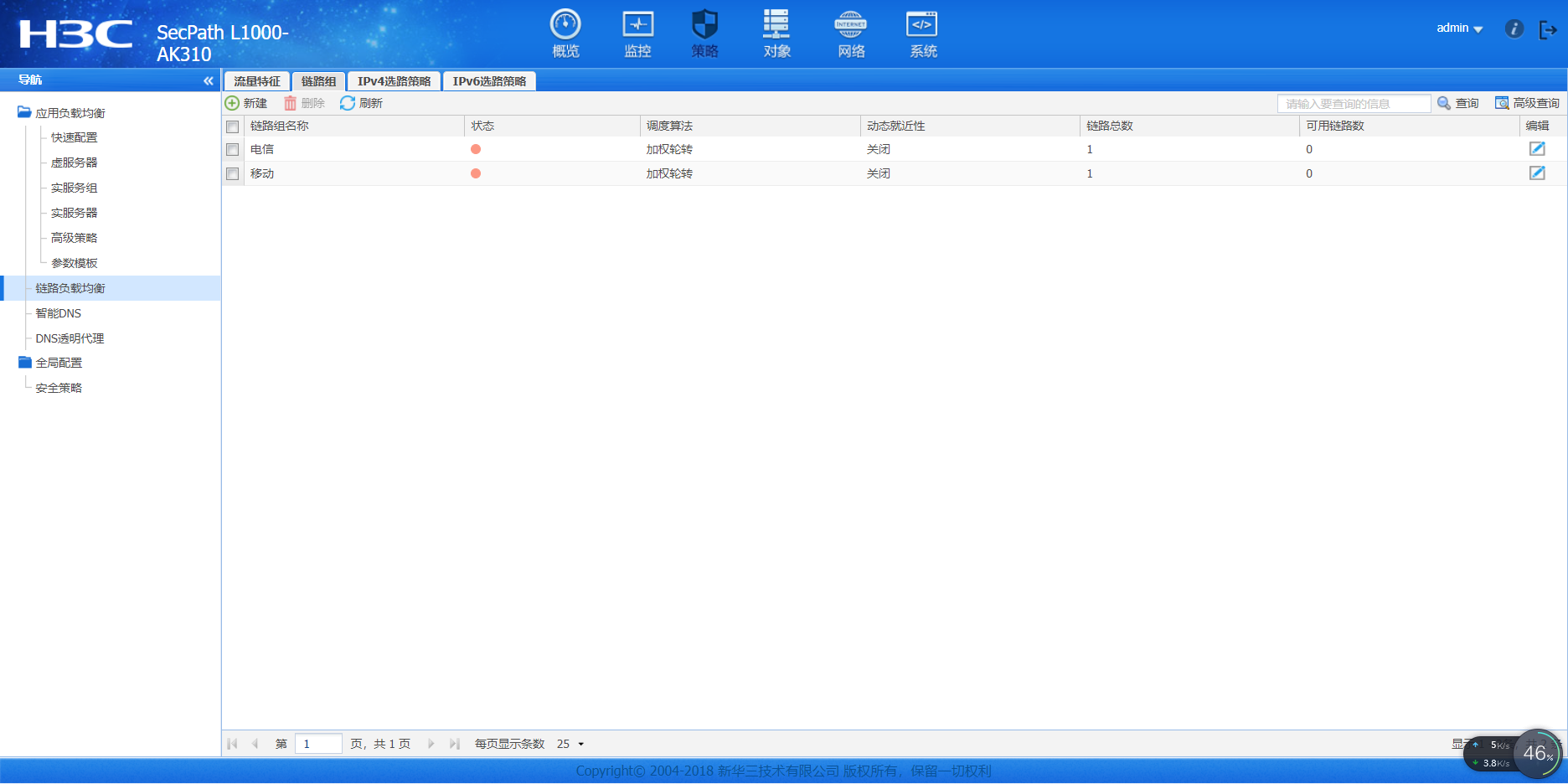Viewport: 1568px width, 784px height.
Task: Toggle the select-all header checkbox
Action: point(233,126)
